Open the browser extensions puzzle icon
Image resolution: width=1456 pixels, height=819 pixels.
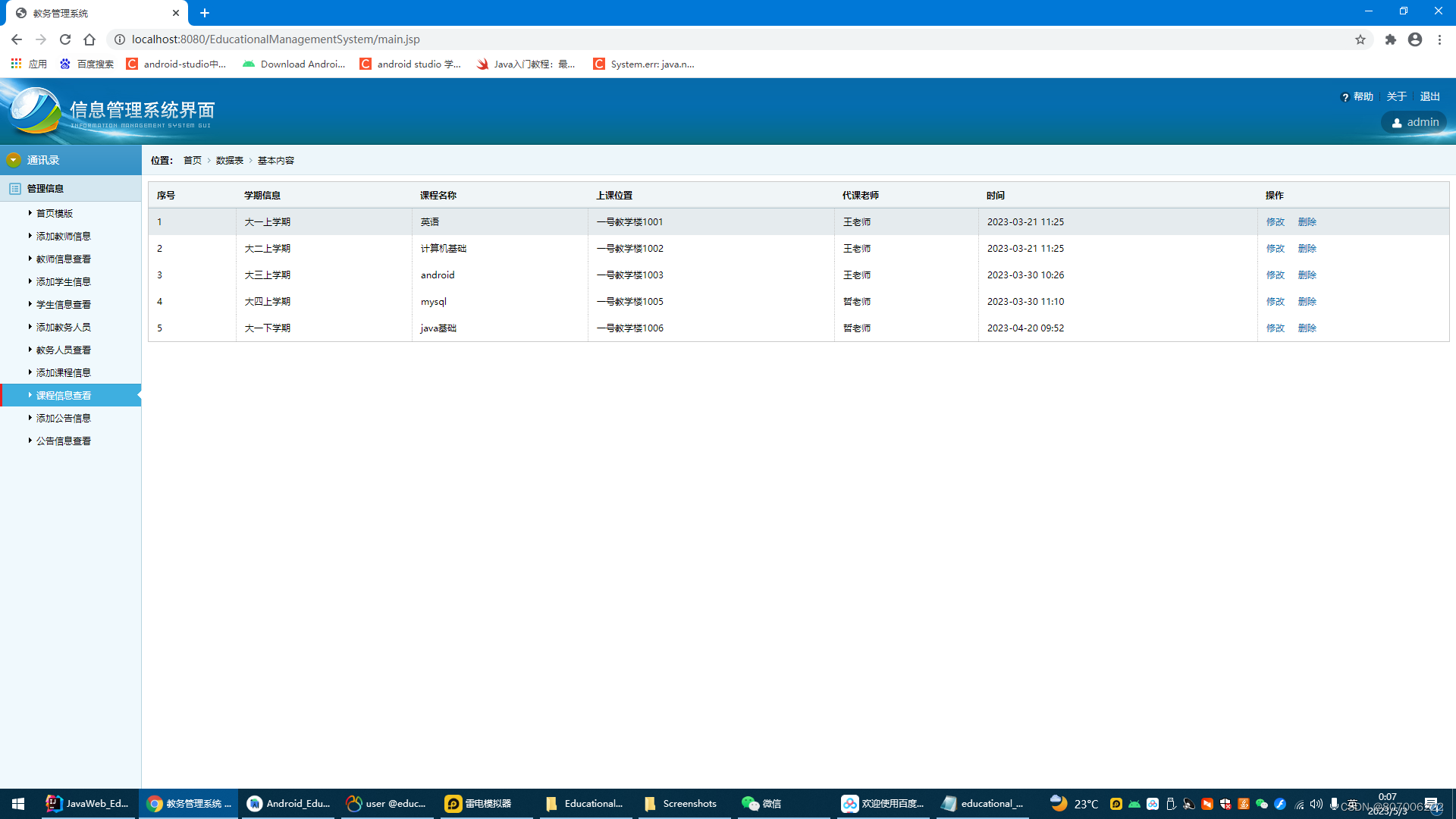tap(1390, 39)
